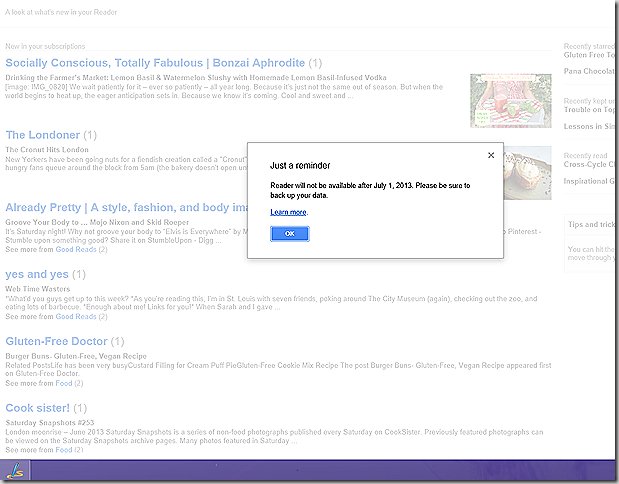Open the Cronut photo thumbnail
Viewport: 619px width, 484px height.
(527, 173)
